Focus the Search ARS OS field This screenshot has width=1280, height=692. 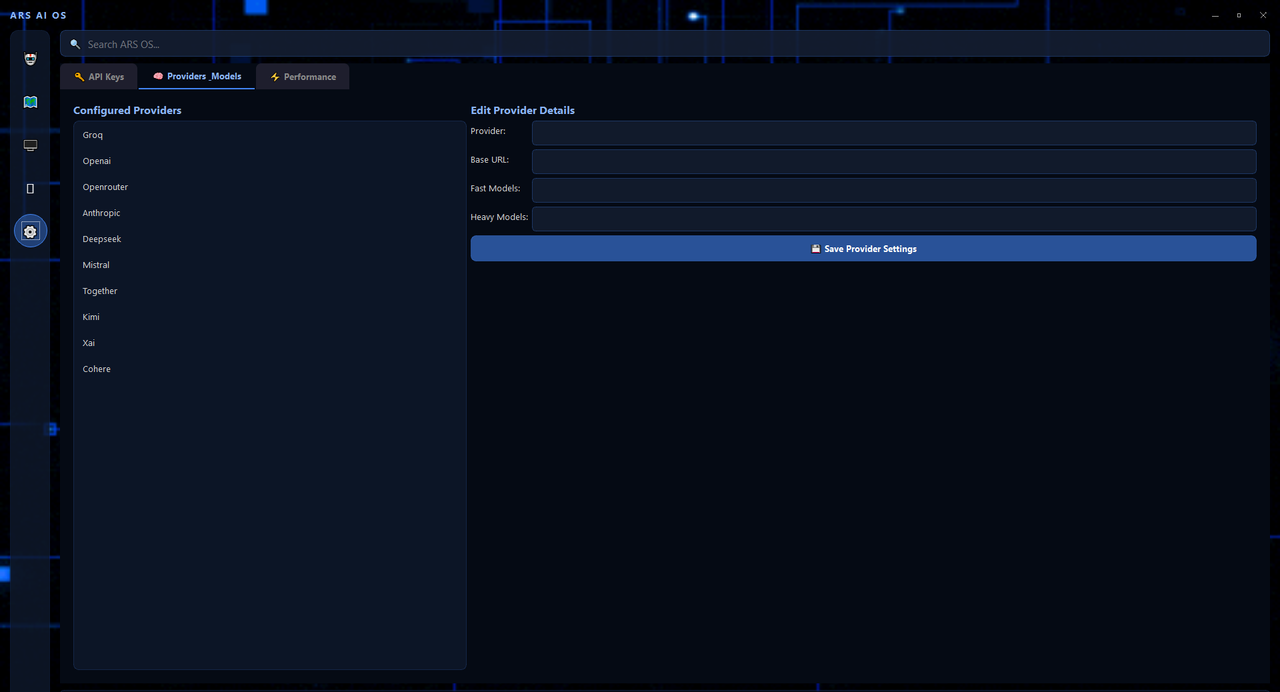[665, 44]
